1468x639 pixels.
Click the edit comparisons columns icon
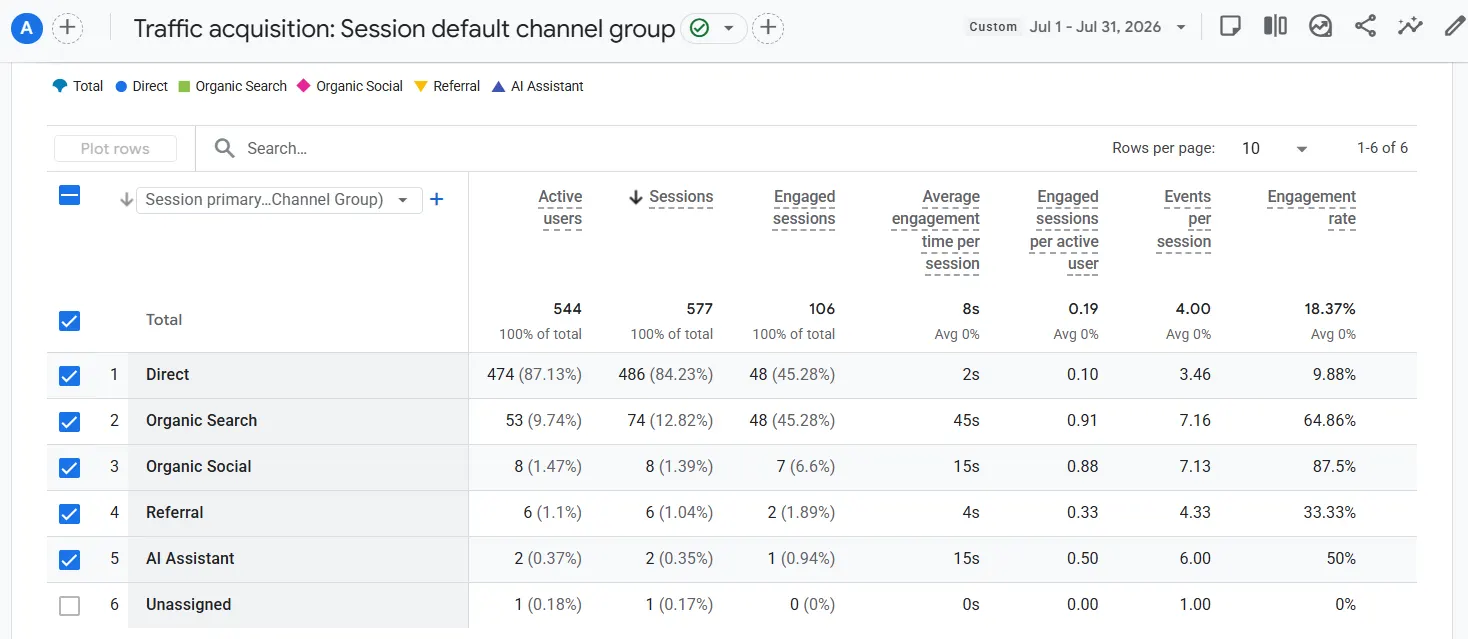pos(1275,27)
